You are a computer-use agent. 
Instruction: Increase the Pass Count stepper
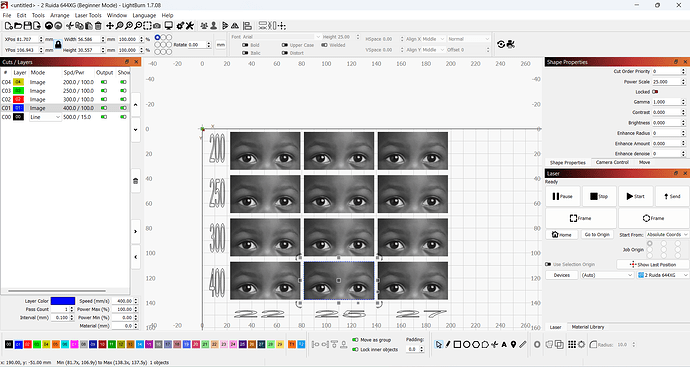coord(72,308)
